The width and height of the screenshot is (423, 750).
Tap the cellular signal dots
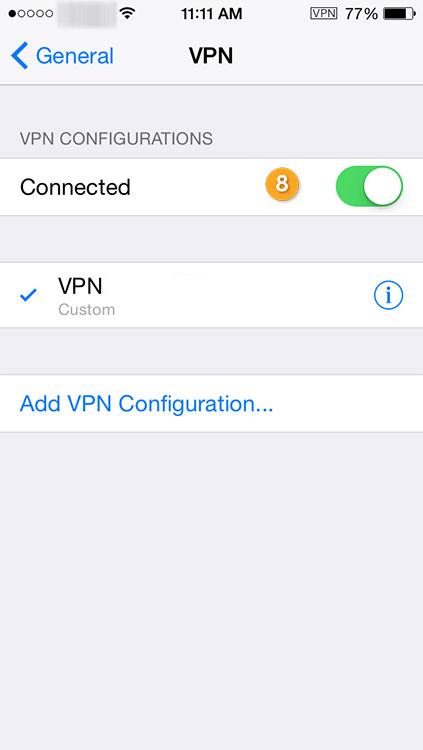pos(31,13)
